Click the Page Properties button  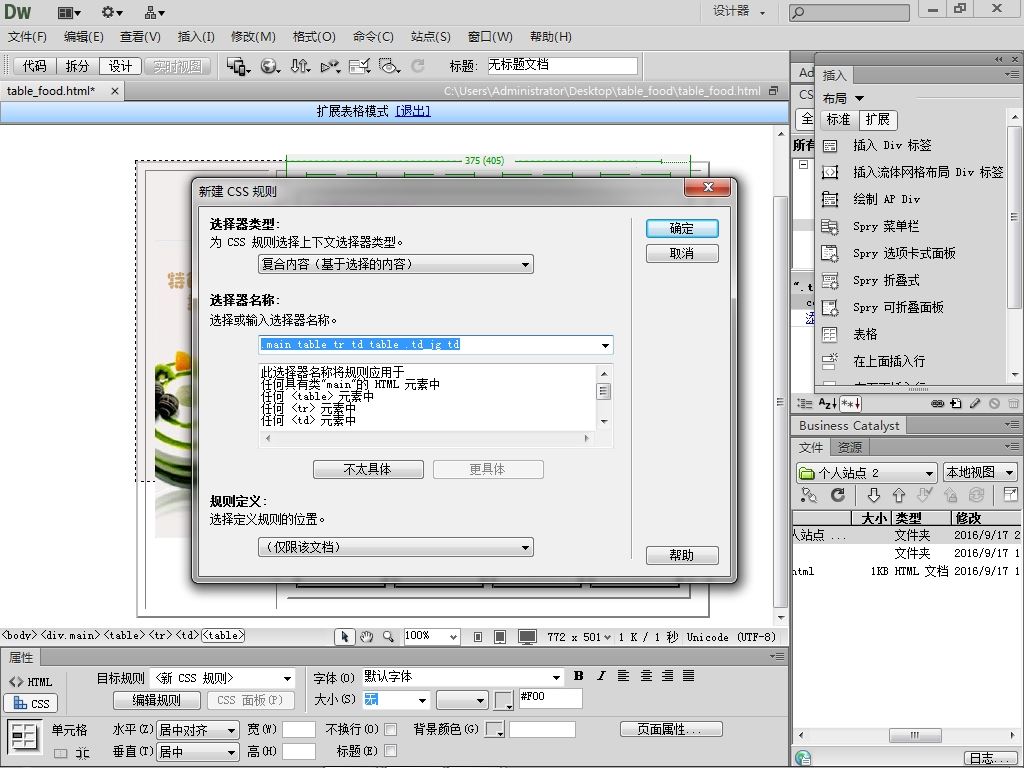(671, 729)
